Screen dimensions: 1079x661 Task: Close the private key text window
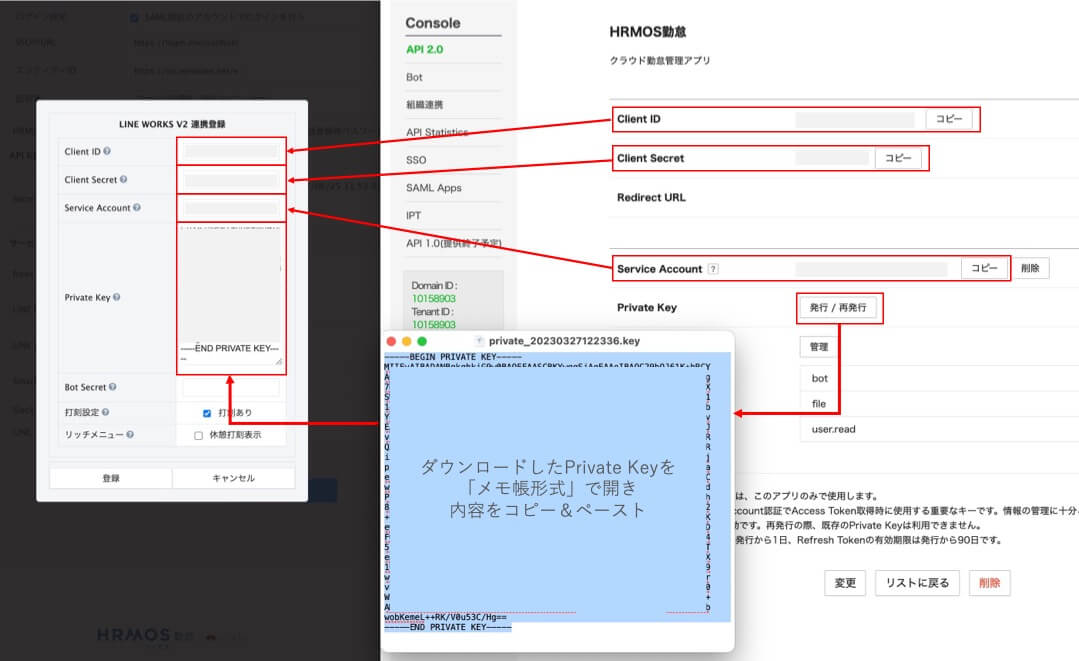point(392,341)
